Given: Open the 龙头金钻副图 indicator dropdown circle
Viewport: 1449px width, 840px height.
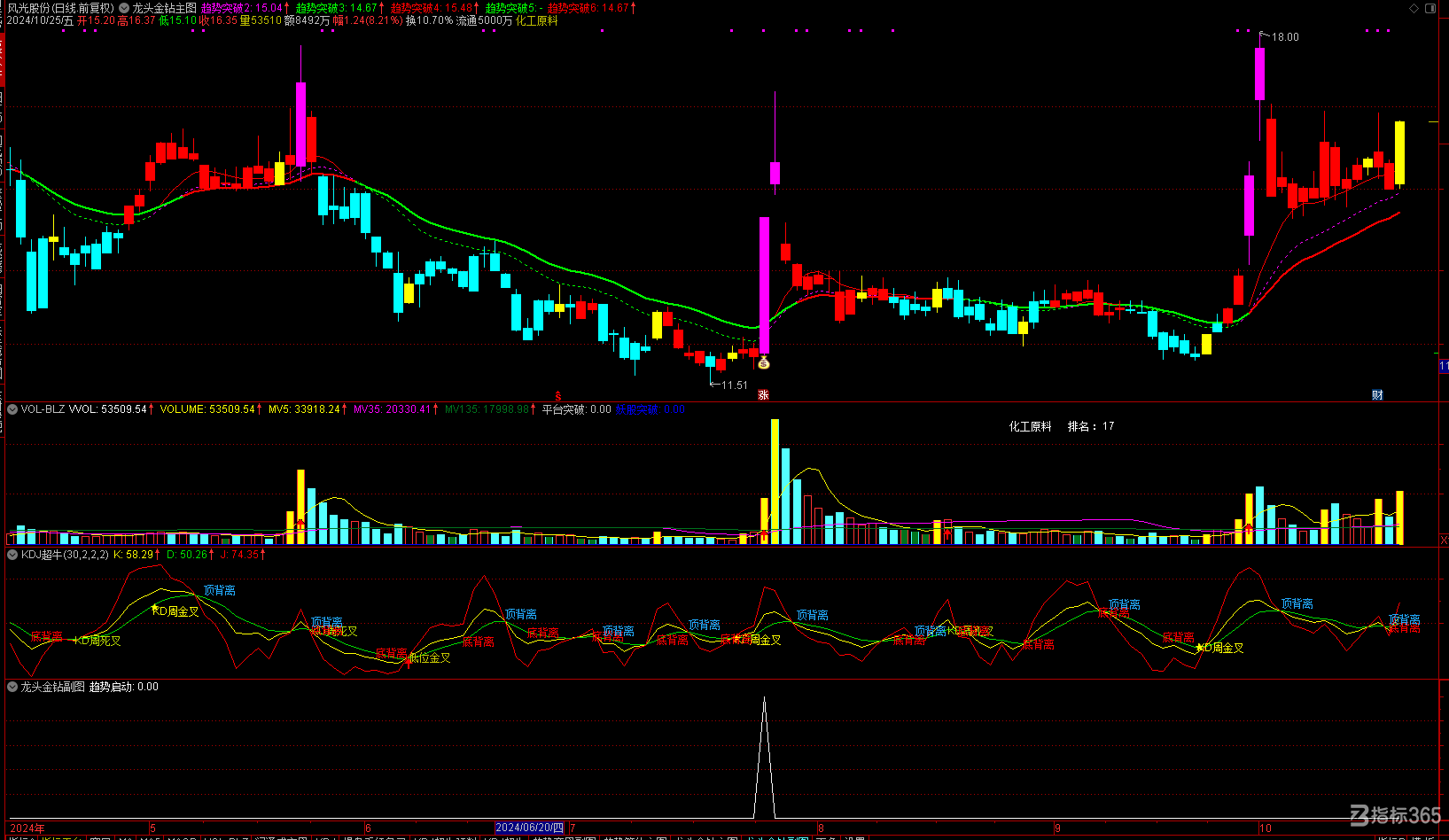Looking at the screenshot, I should (12, 687).
